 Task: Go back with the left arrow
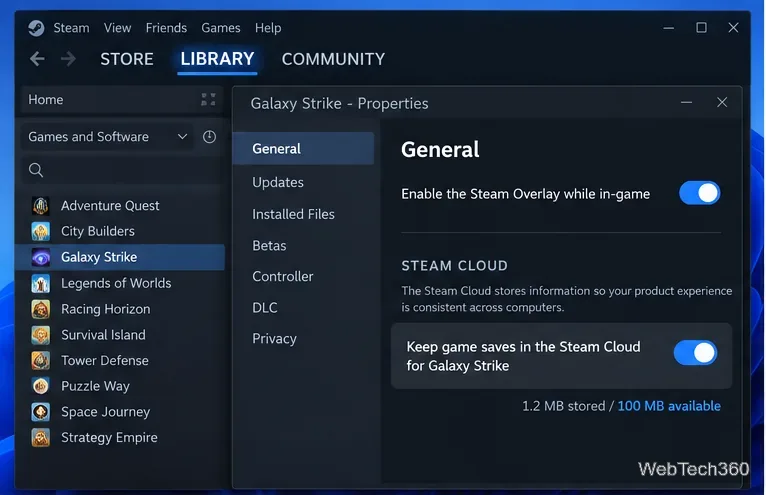point(37,59)
